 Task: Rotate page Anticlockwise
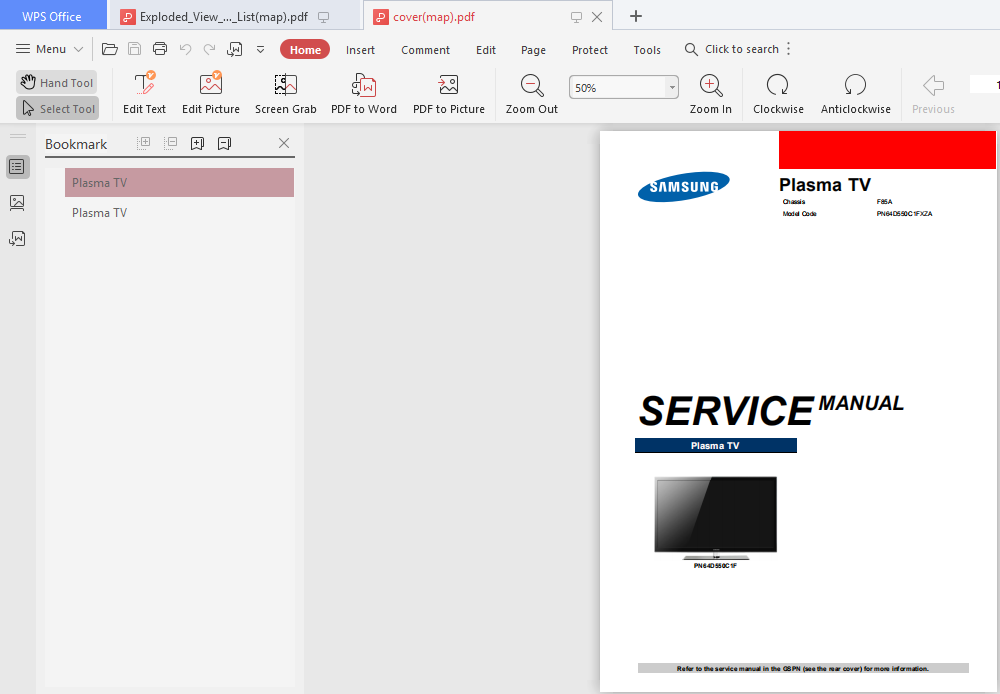pos(855,93)
